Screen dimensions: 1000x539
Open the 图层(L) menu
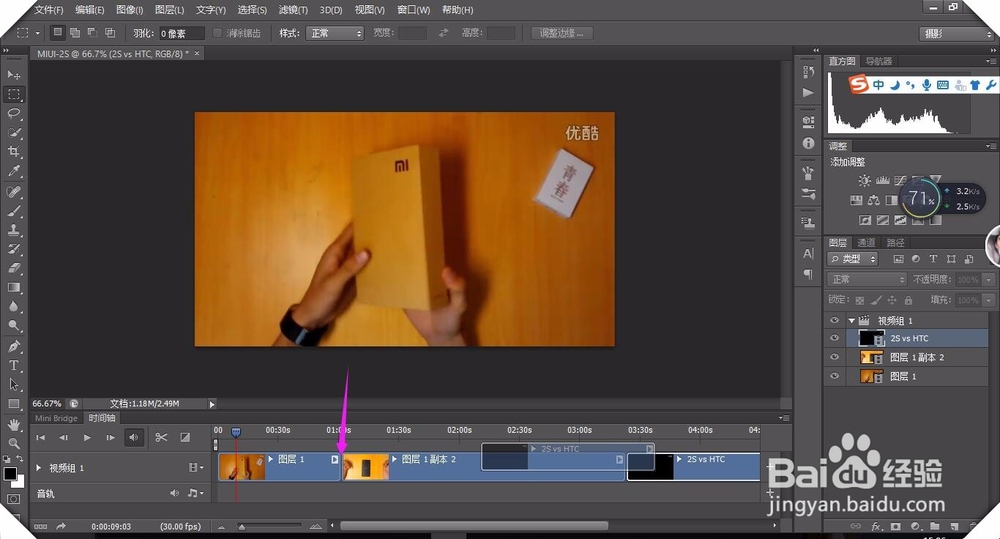[170, 10]
